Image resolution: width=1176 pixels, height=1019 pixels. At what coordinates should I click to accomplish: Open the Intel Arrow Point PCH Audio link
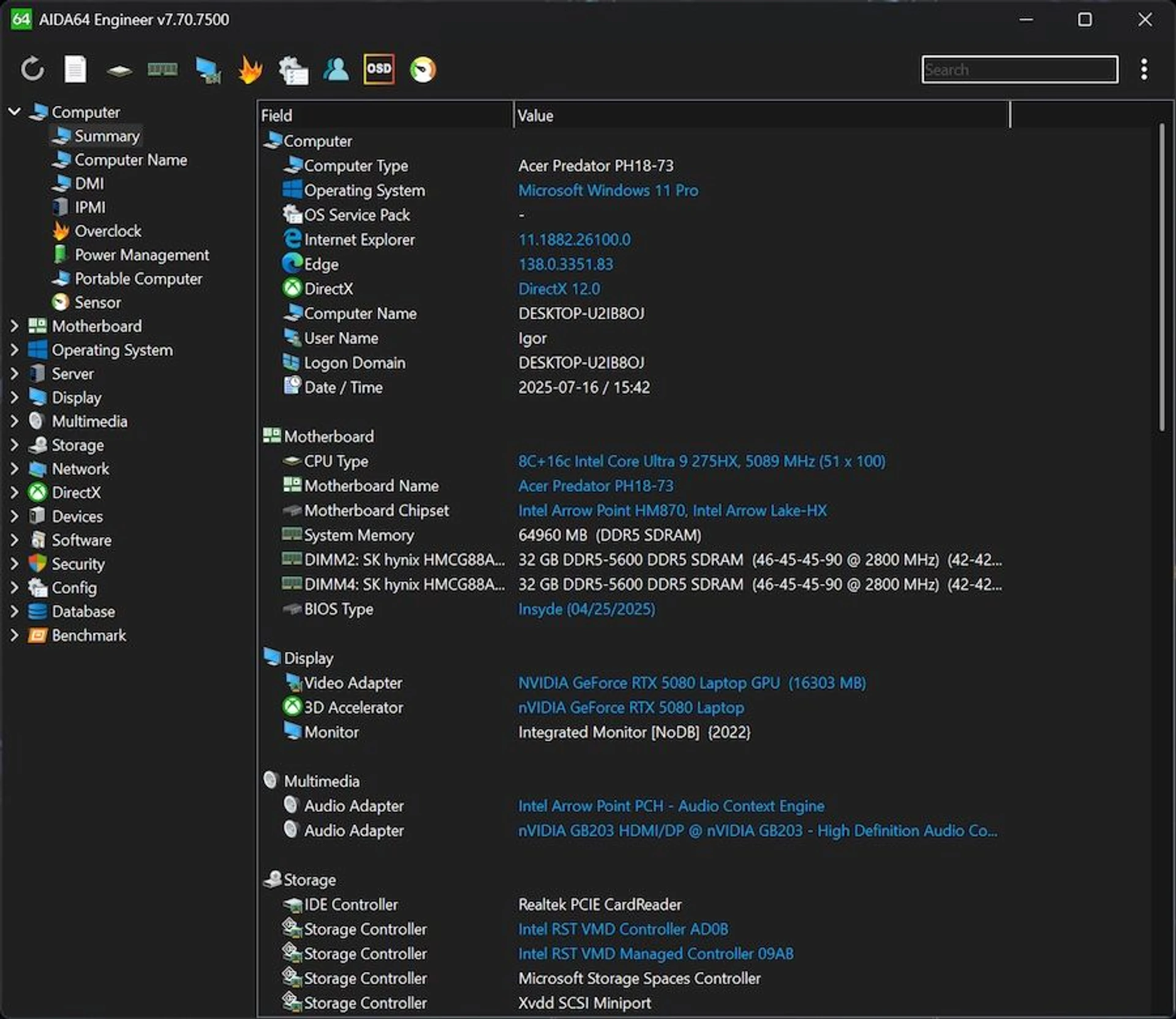point(671,806)
